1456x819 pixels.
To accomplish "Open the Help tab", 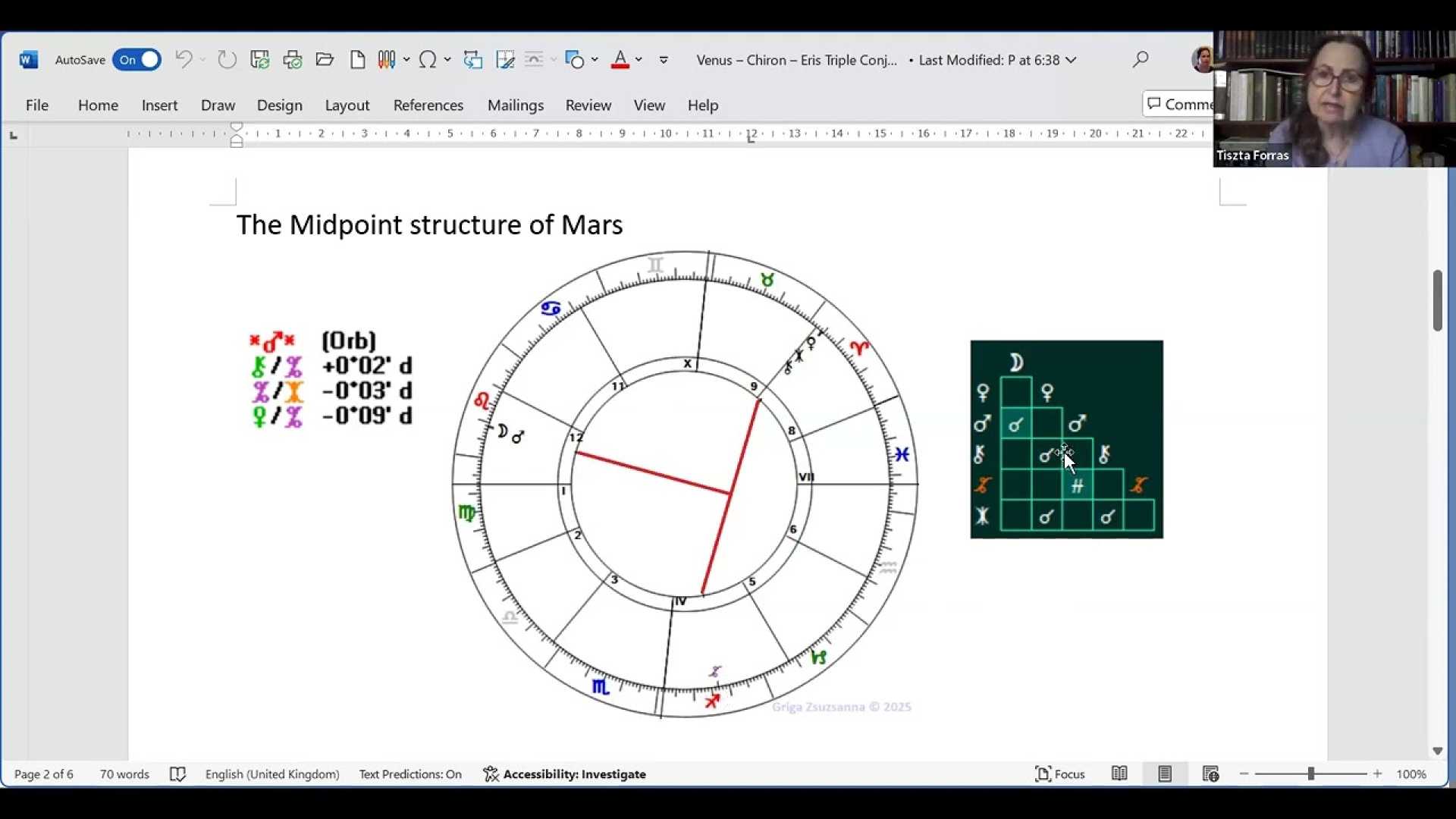I will [703, 105].
